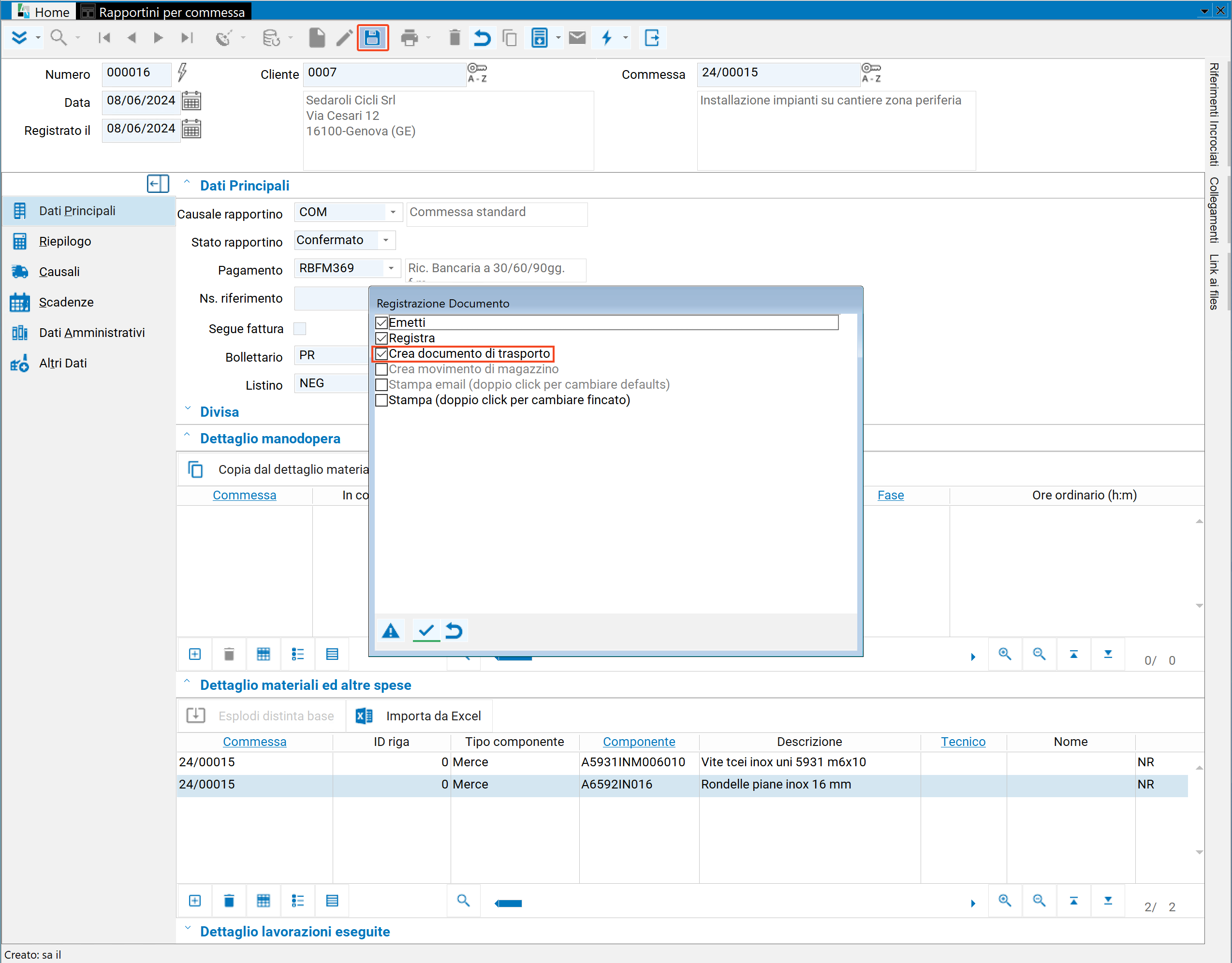Select Altri Dati in side menu
Image resolution: width=1232 pixels, height=963 pixels.
click(63, 364)
